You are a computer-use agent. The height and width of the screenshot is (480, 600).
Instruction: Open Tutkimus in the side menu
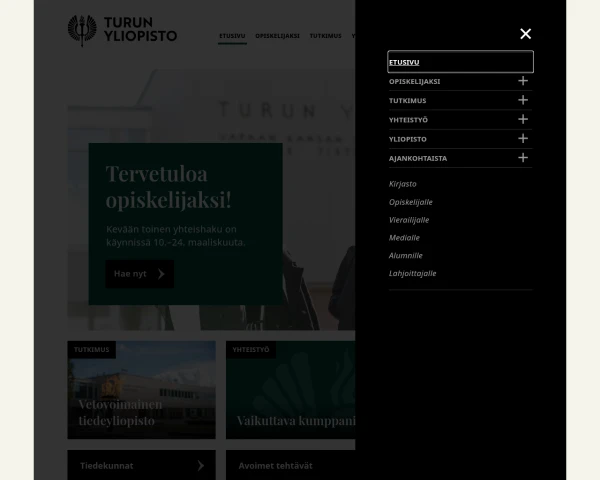point(406,100)
